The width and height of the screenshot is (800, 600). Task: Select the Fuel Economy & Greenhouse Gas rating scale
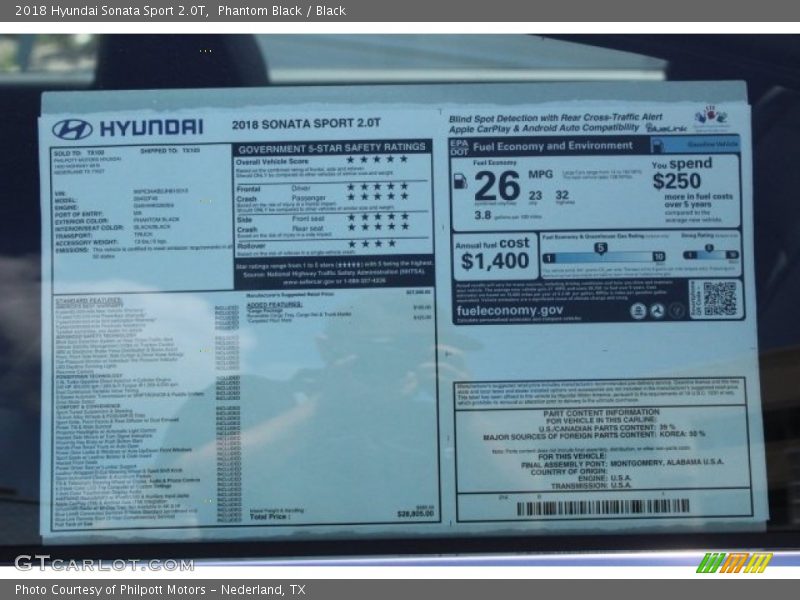tap(604, 255)
